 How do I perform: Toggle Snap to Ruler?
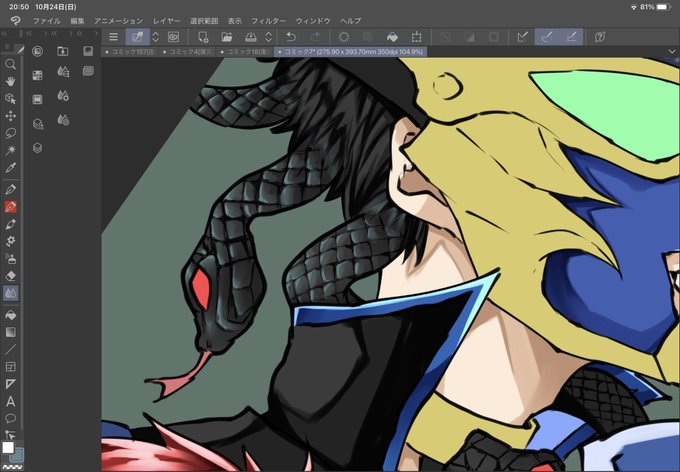(x=523, y=37)
